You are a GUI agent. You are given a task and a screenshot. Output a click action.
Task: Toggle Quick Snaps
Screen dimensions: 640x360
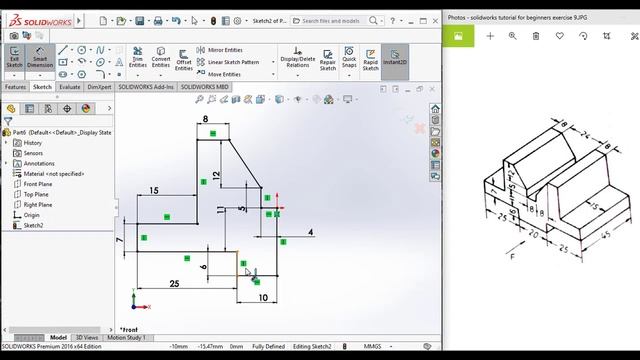[349, 57]
